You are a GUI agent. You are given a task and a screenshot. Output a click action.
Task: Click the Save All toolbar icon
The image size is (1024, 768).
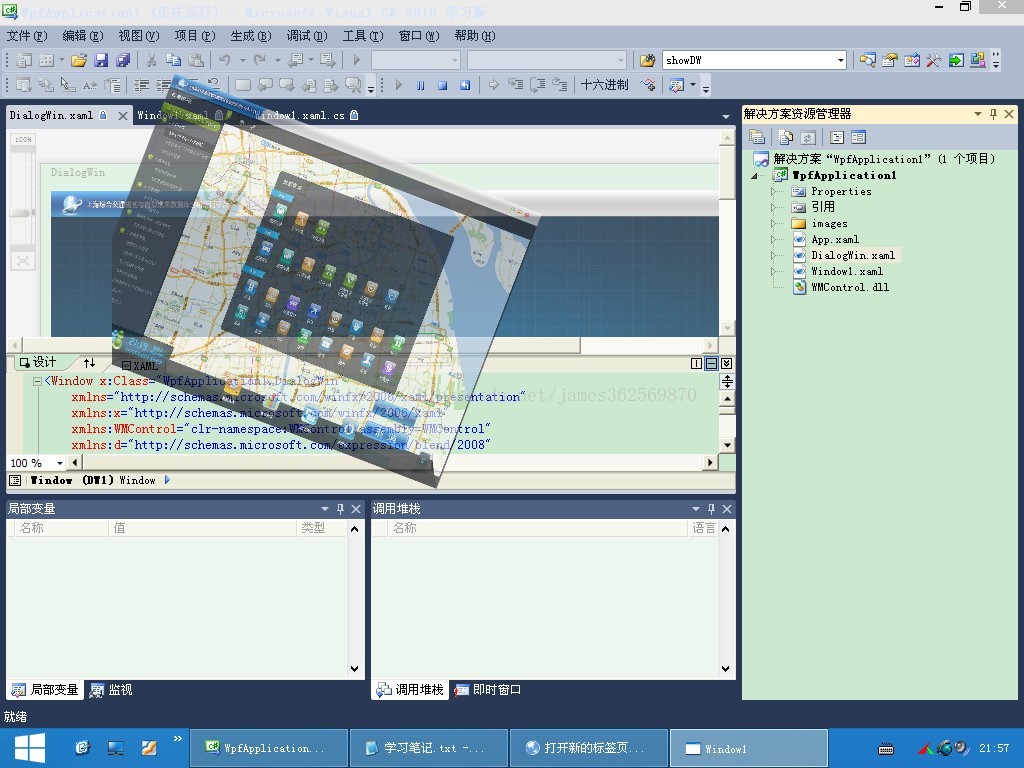122,61
